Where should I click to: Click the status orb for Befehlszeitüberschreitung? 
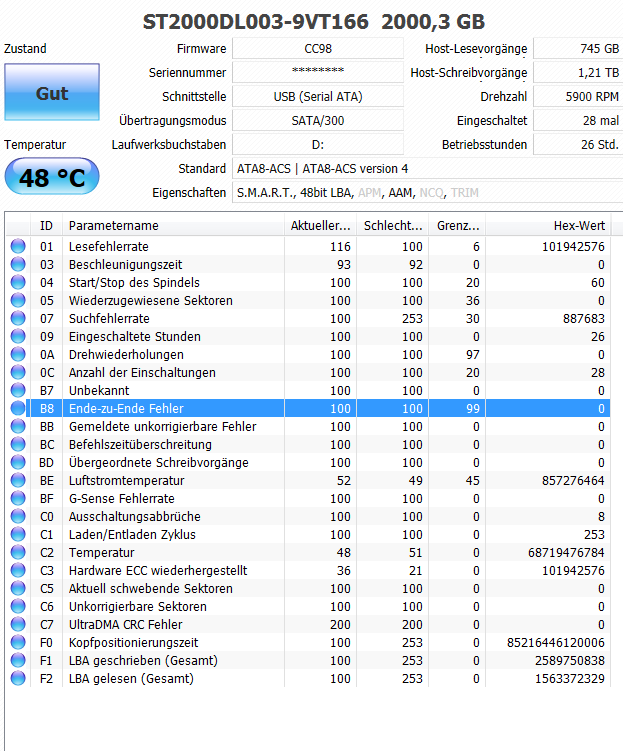tap(18, 444)
